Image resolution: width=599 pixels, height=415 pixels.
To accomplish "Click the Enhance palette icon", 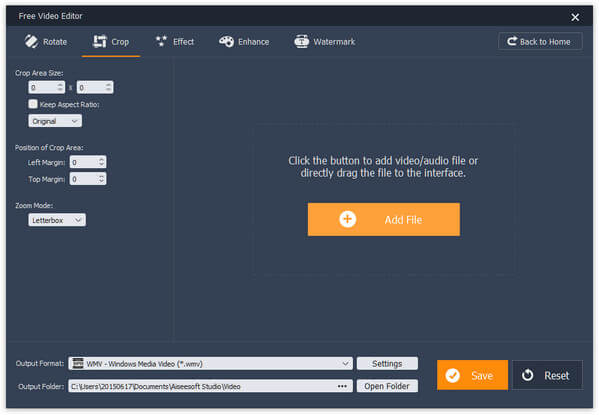I will pyautogui.click(x=226, y=41).
